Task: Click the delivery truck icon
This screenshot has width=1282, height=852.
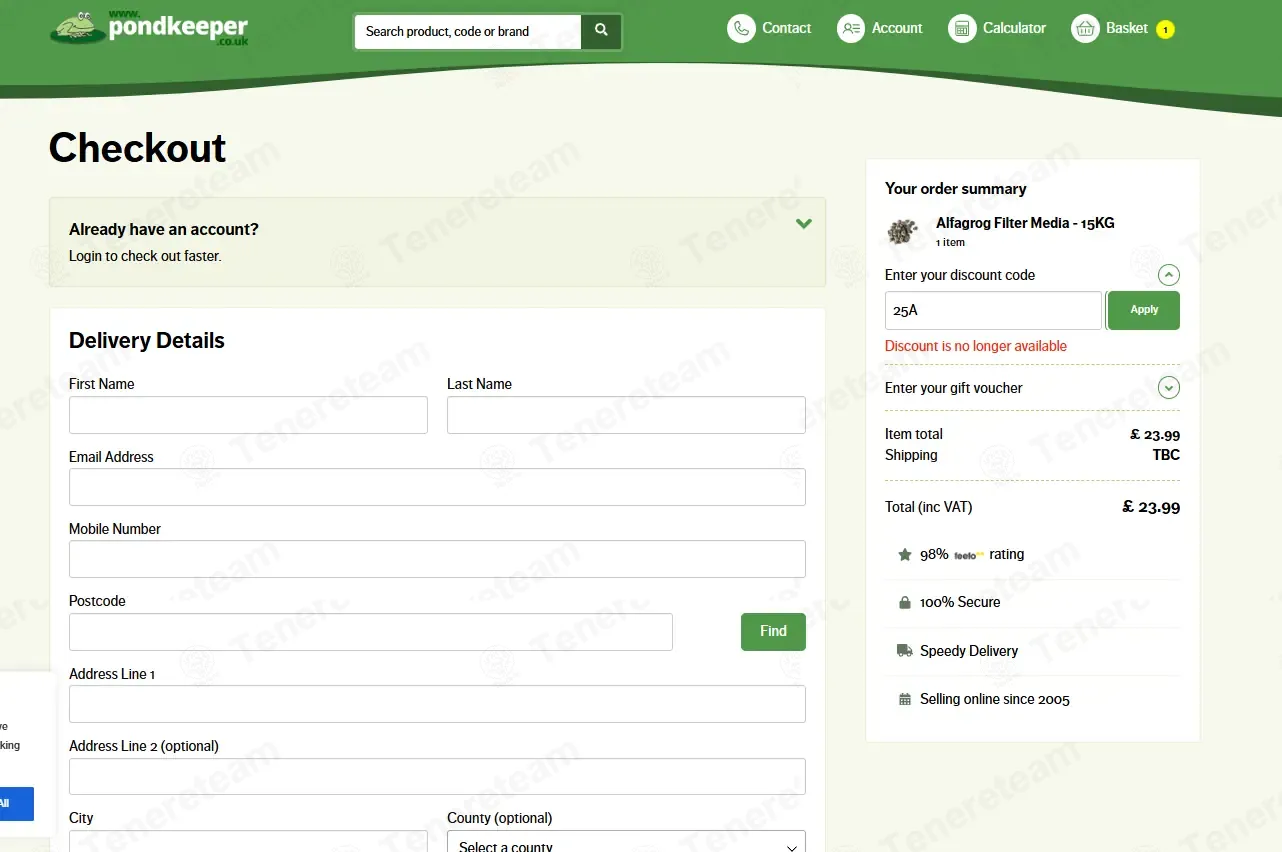Action: (x=905, y=651)
